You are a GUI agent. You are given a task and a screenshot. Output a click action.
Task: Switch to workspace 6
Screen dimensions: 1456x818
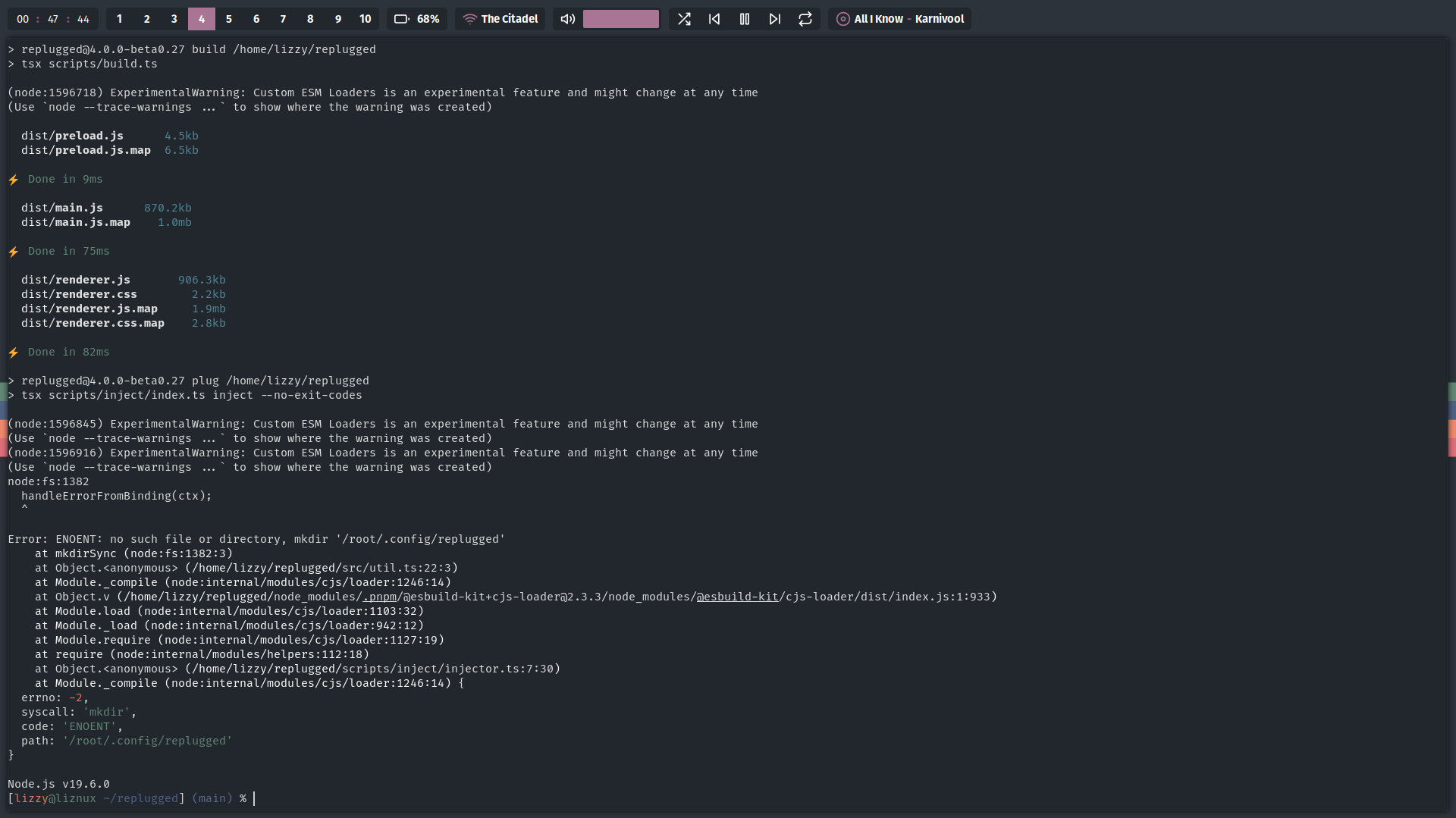click(256, 19)
